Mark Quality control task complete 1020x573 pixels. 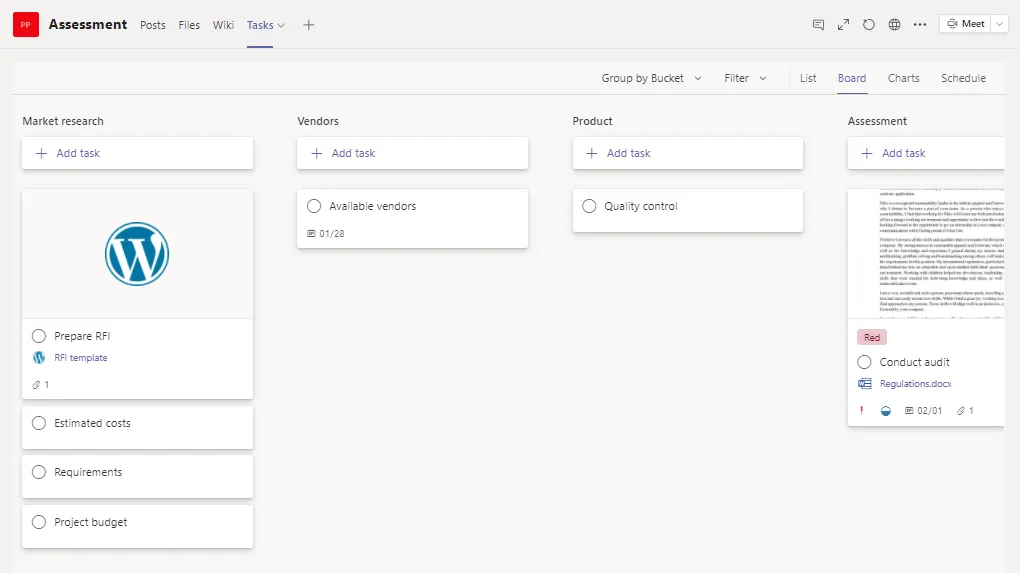(x=589, y=206)
